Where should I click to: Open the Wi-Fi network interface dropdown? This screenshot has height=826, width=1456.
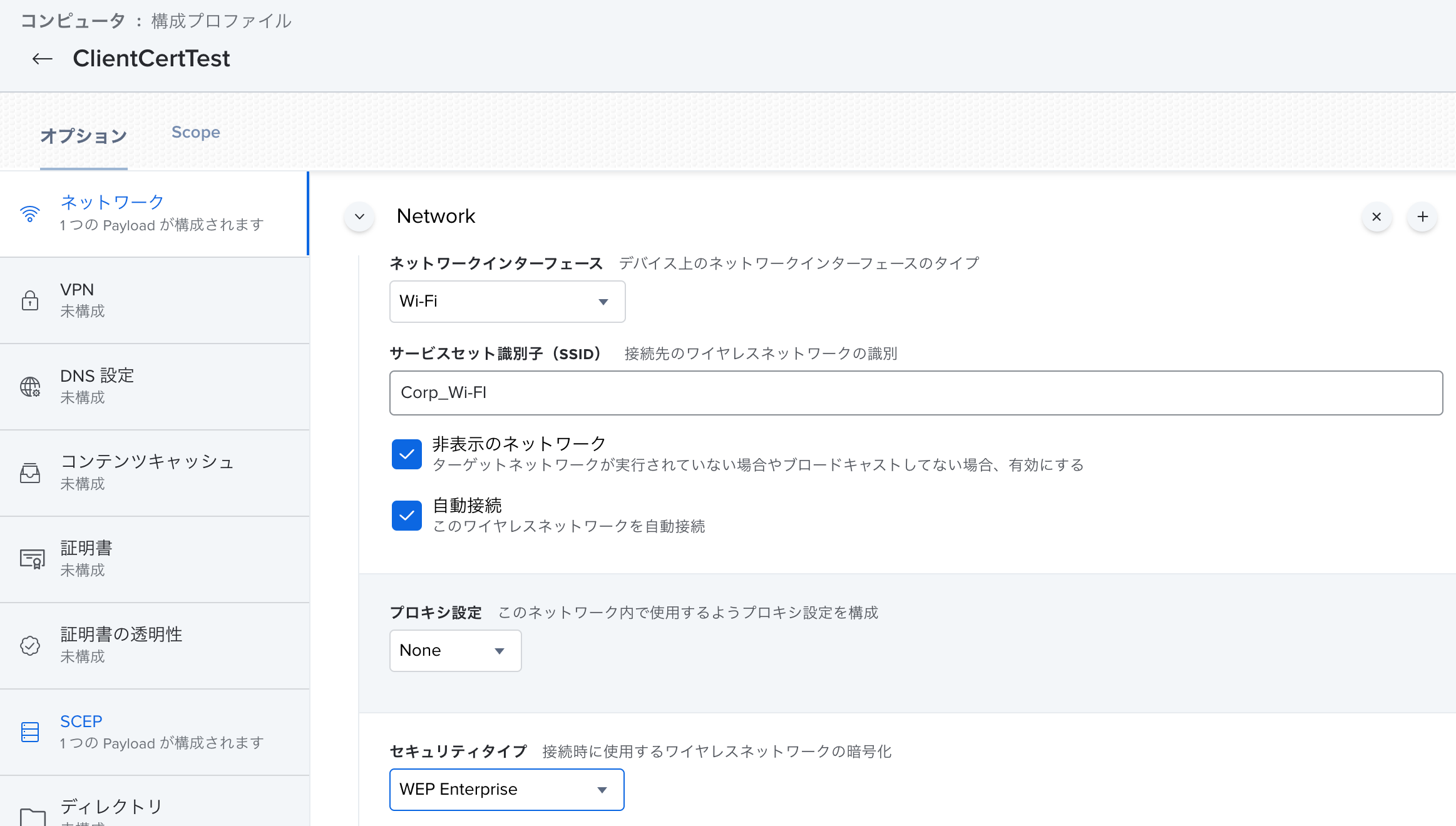pyautogui.click(x=507, y=302)
